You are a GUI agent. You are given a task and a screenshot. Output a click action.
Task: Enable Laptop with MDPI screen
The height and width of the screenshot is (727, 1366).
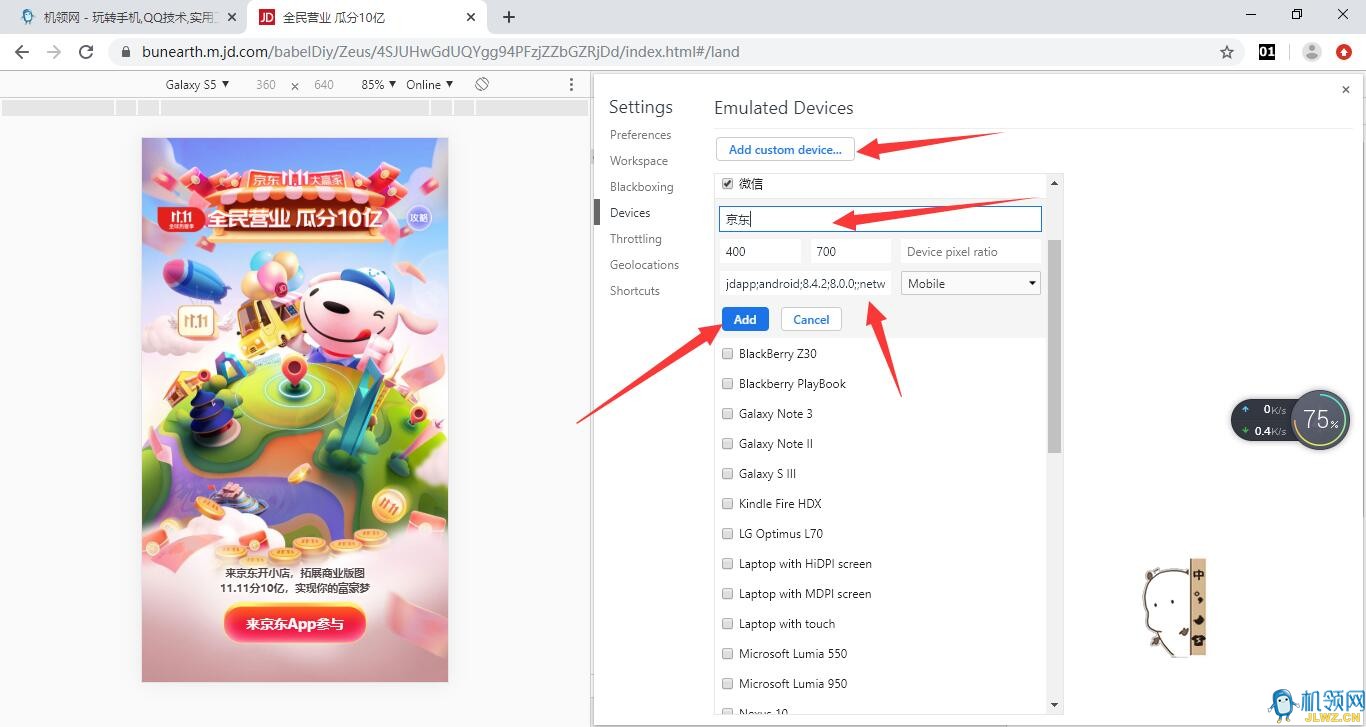[727, 594]
